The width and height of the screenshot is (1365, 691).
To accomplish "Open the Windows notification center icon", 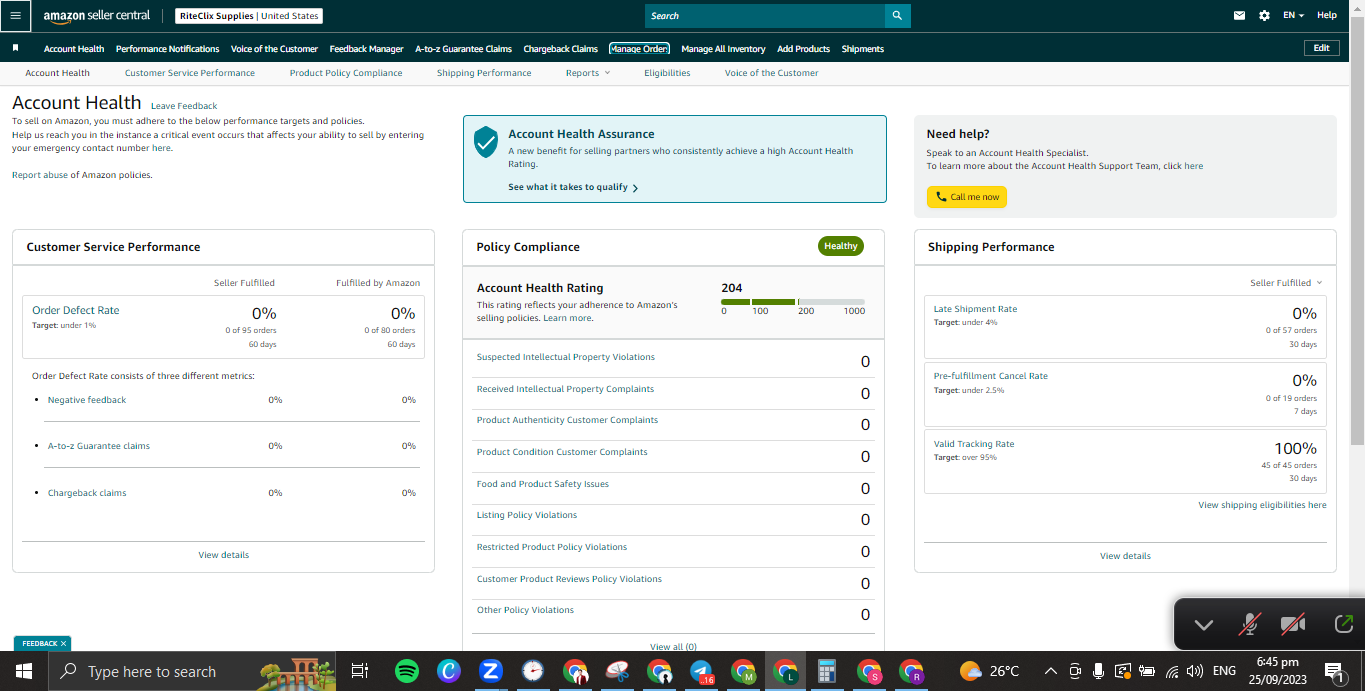I will click(1333, 671).
